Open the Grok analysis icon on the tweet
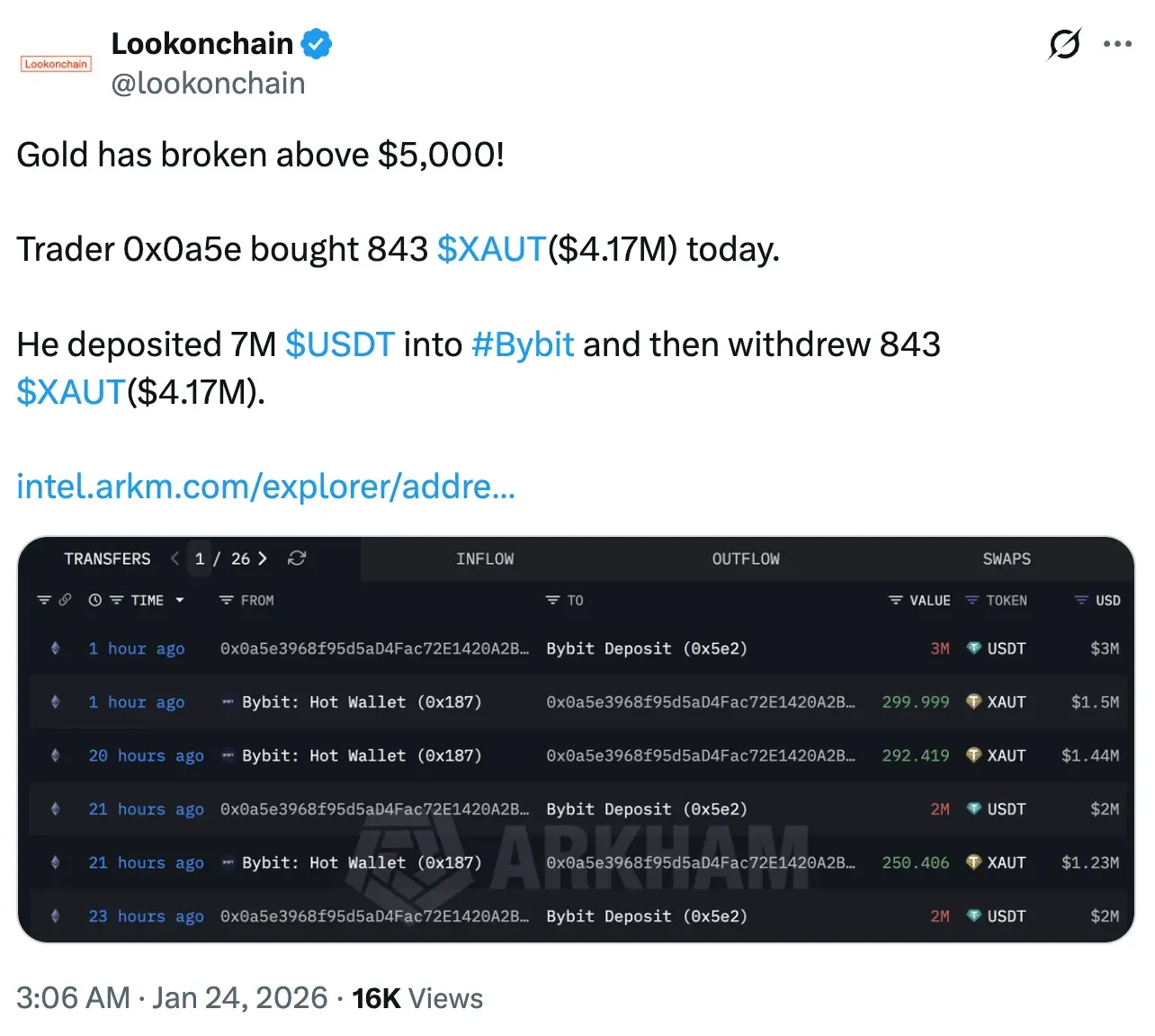 [1064, 43]
